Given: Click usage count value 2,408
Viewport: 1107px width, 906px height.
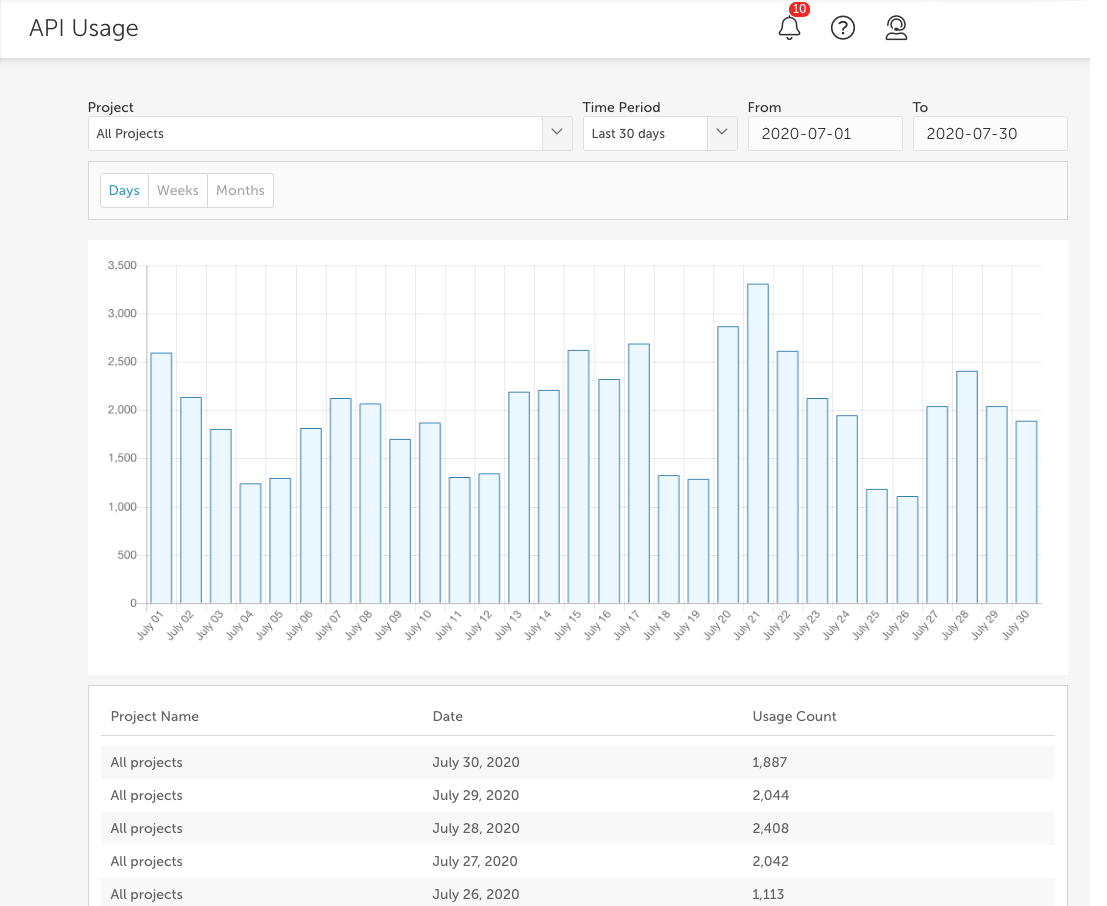Looking at the screenshot, I should pyautogui.click(x=771, y=828).
